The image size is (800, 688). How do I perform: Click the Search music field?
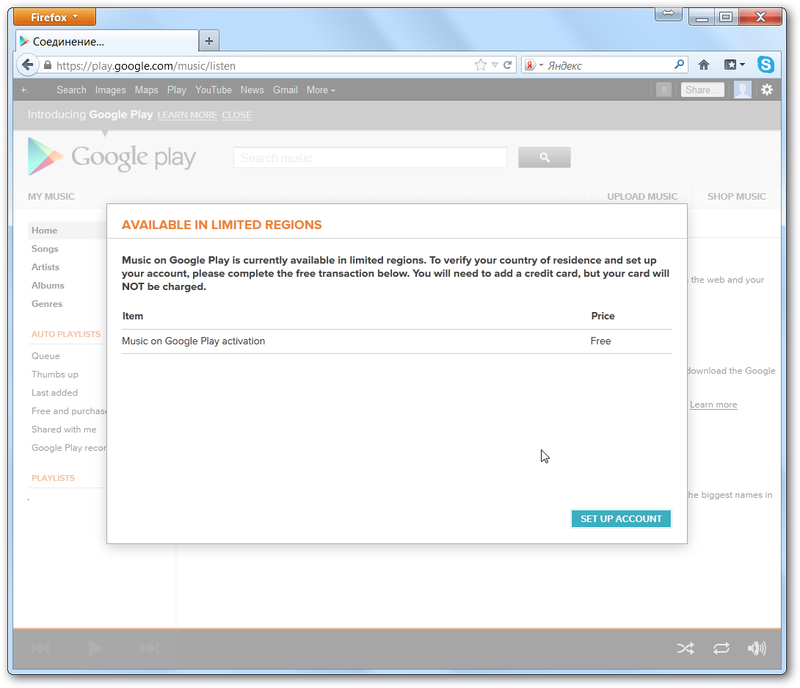point(370,158)
